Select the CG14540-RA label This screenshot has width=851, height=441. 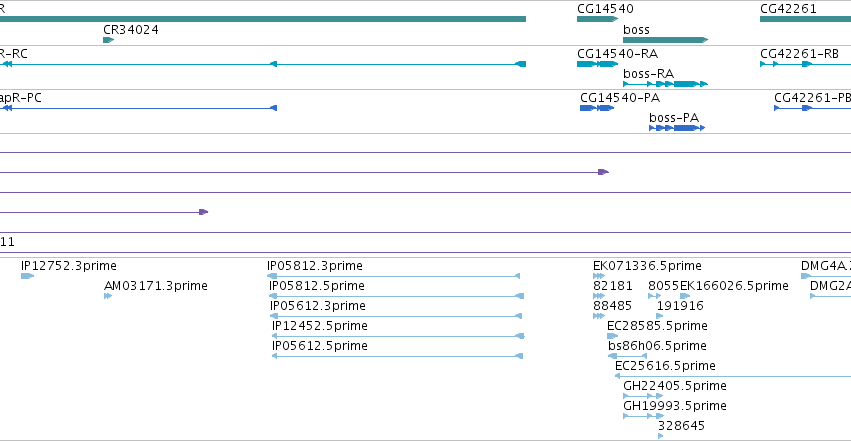pyautogui.click(x=617, y=54)
